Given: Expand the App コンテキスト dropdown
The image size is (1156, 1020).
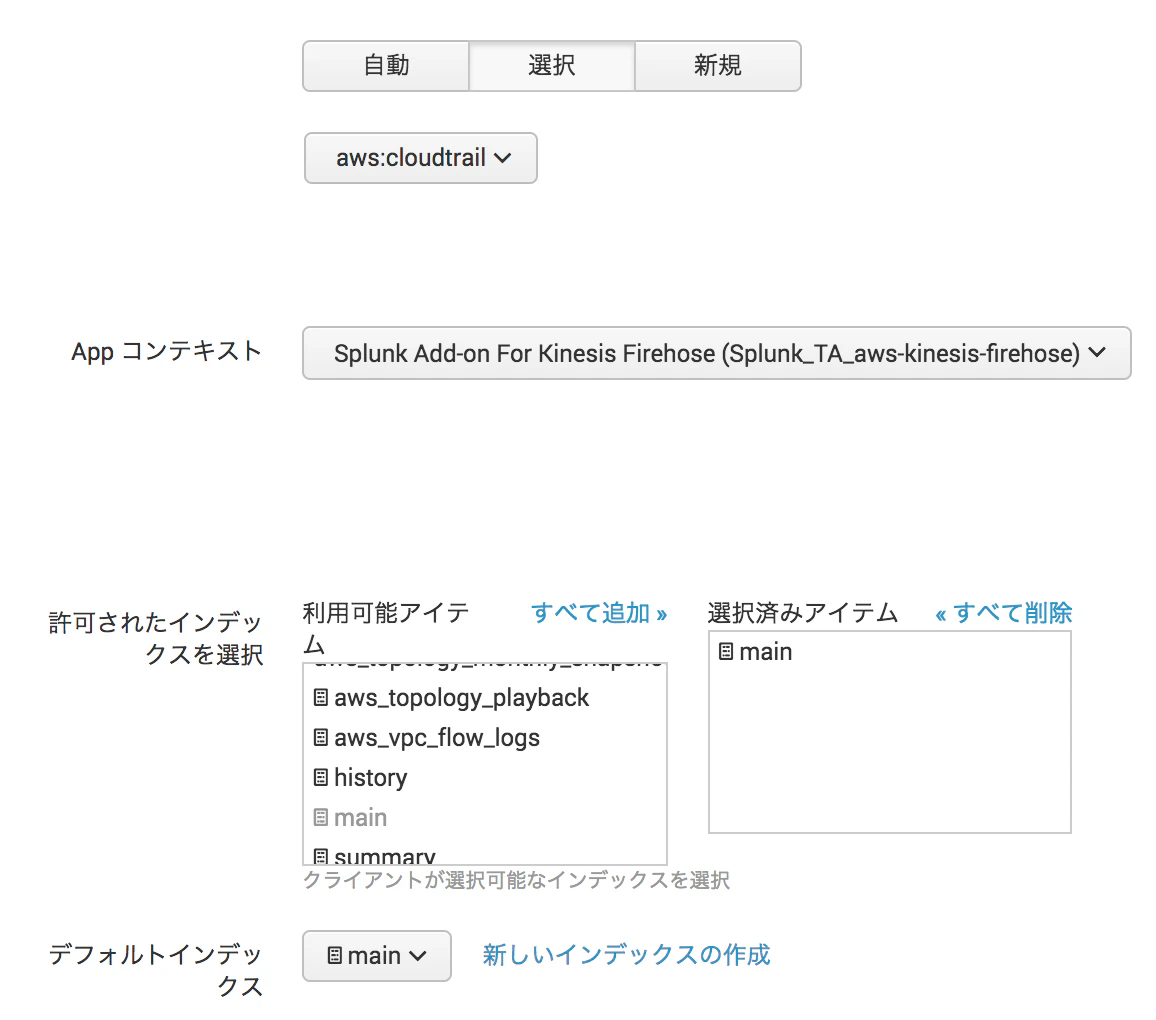Looking at the screenshot, I should [716, 353].
